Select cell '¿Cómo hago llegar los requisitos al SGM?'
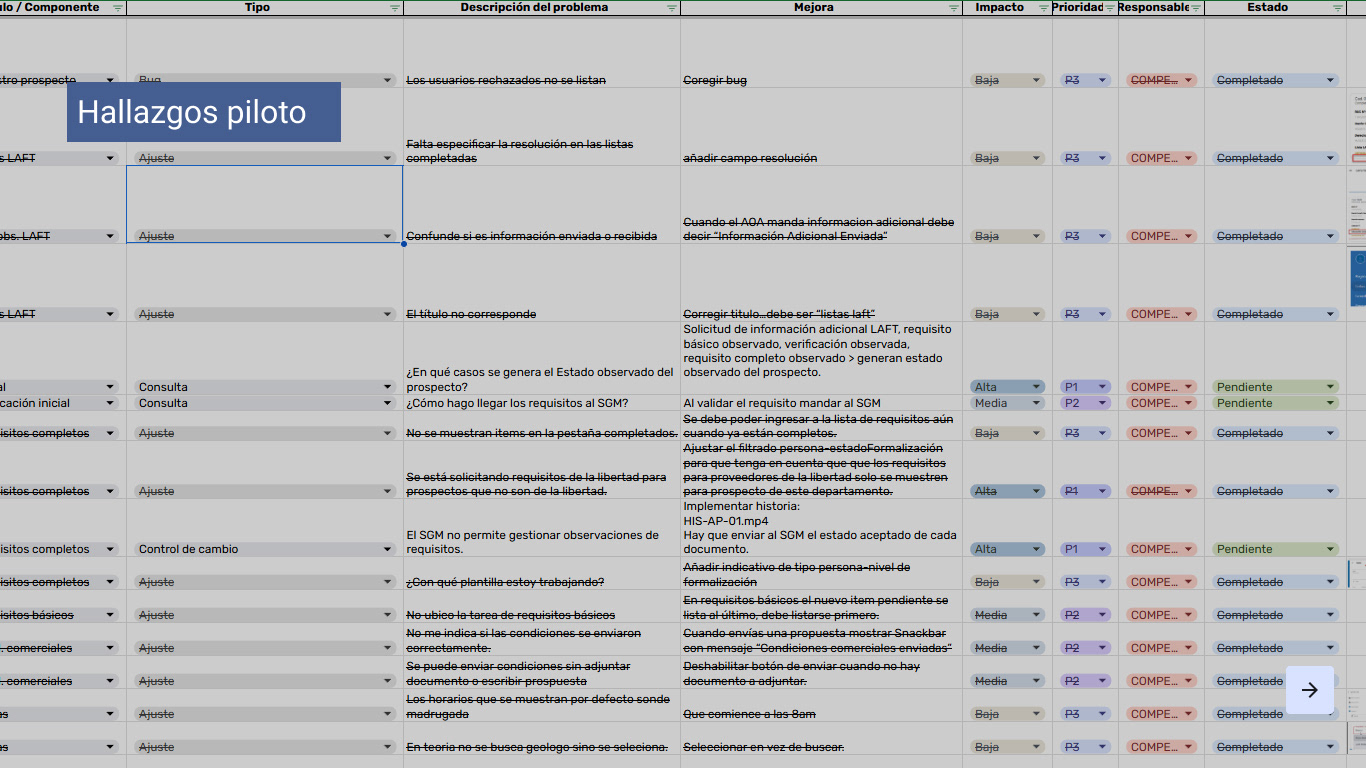 tap(542, 403)
